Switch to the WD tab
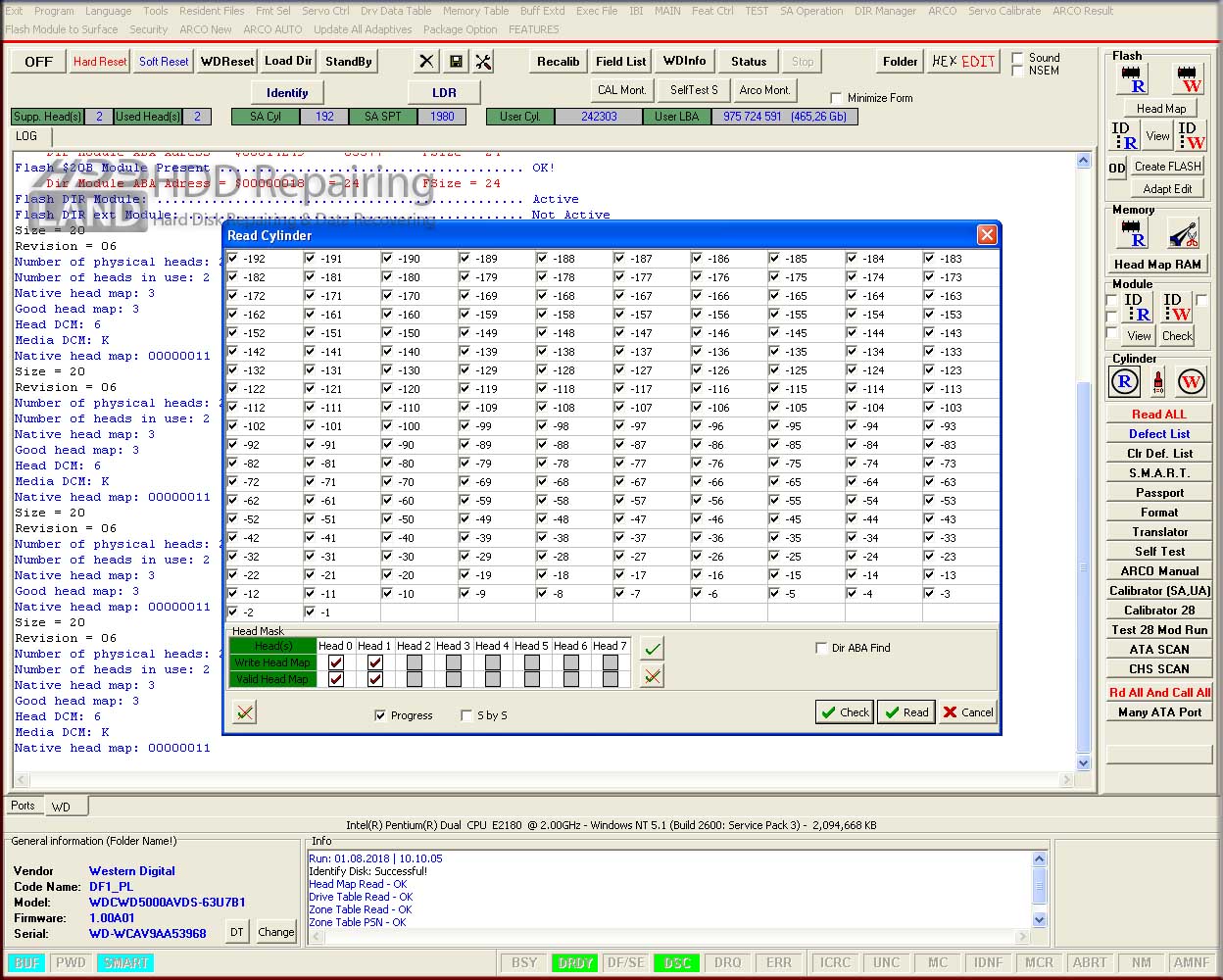The image size is (1223, 980). [x=61, y=807]
